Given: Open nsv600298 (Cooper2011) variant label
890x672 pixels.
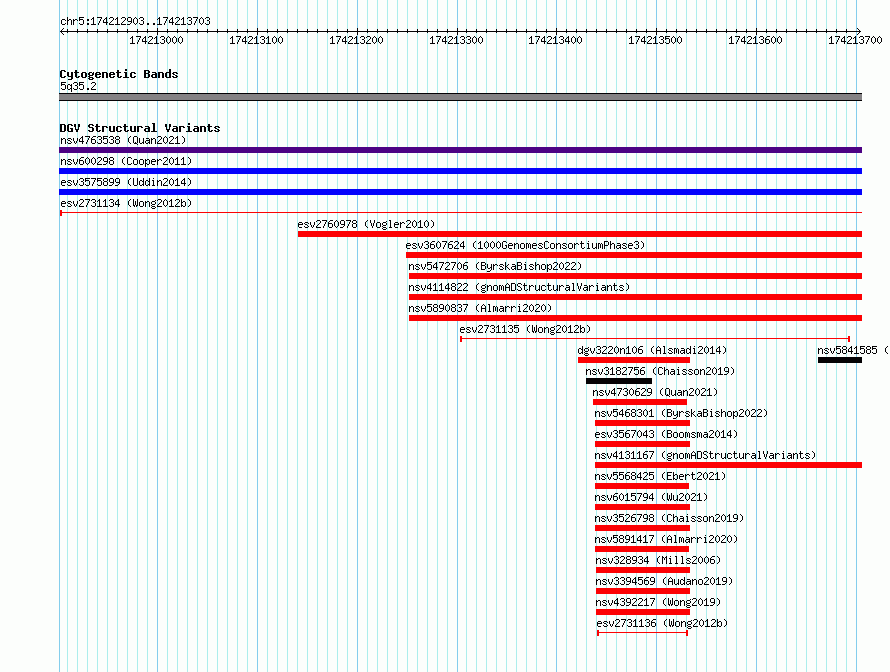Looking at the screenshot, I should (x=126, y=161).
